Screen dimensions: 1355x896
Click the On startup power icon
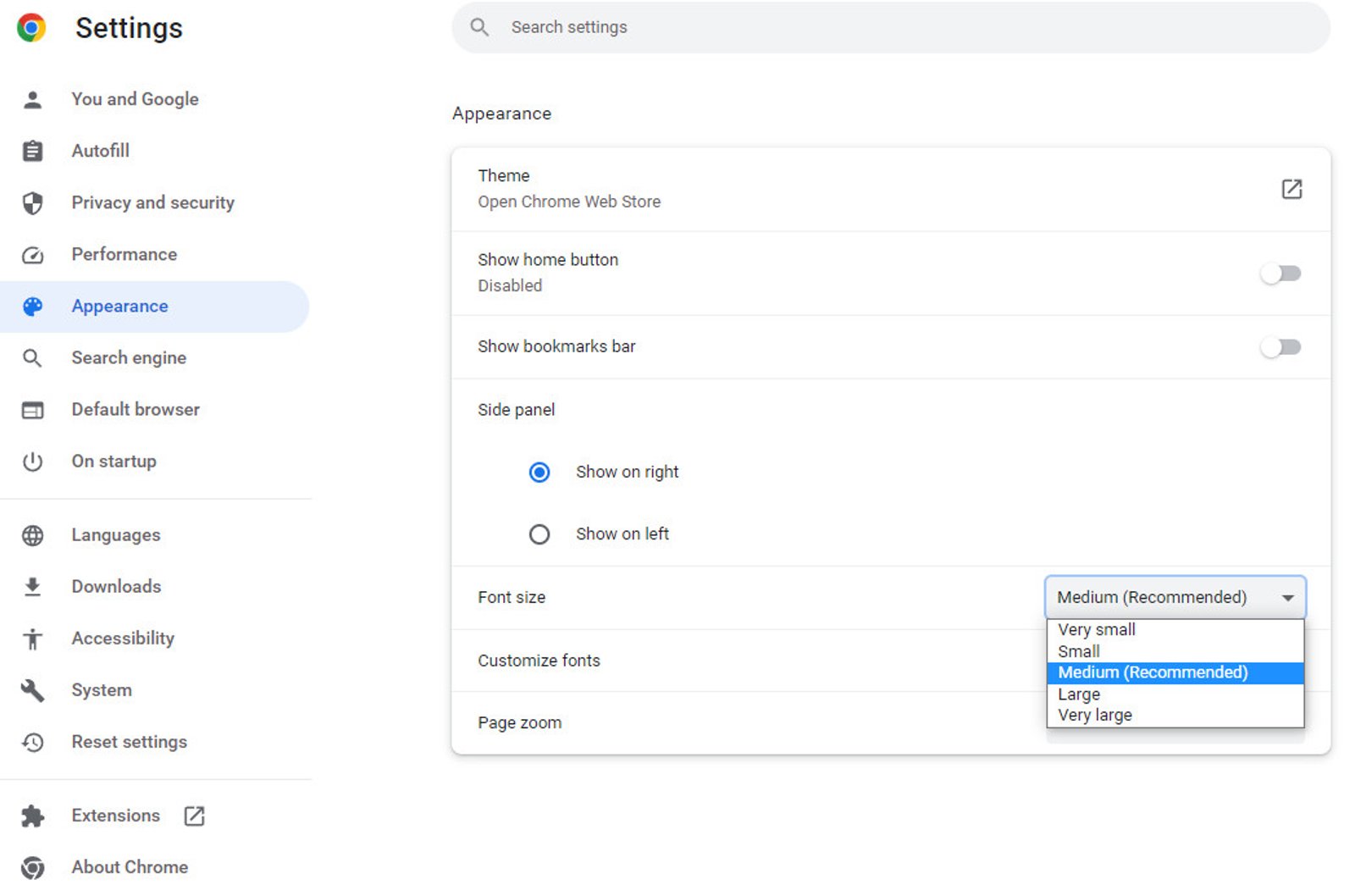pyautogui.click(x=32, y=462)
